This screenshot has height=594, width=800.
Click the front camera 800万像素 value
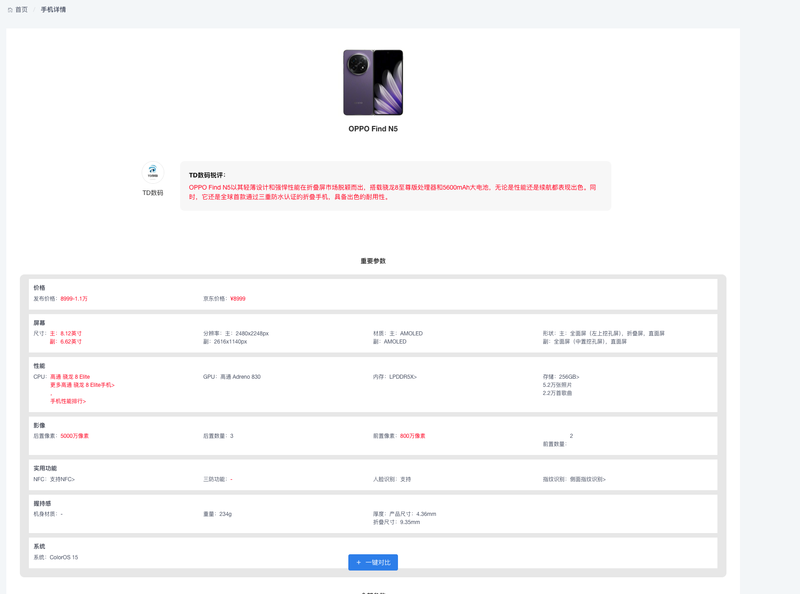413,436
